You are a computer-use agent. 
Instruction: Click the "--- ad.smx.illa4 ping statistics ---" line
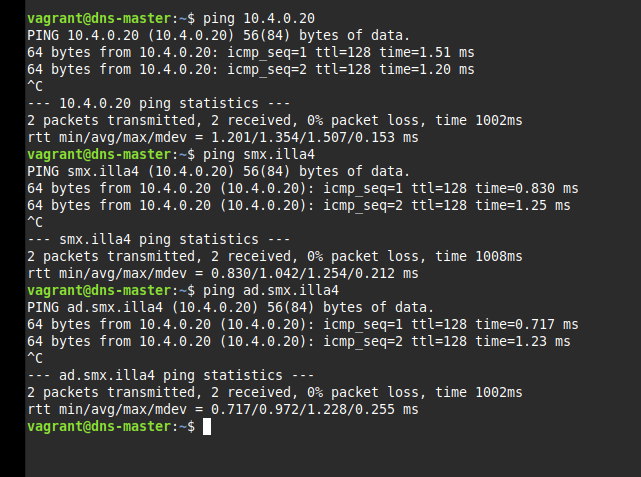(x=170, y=376)
